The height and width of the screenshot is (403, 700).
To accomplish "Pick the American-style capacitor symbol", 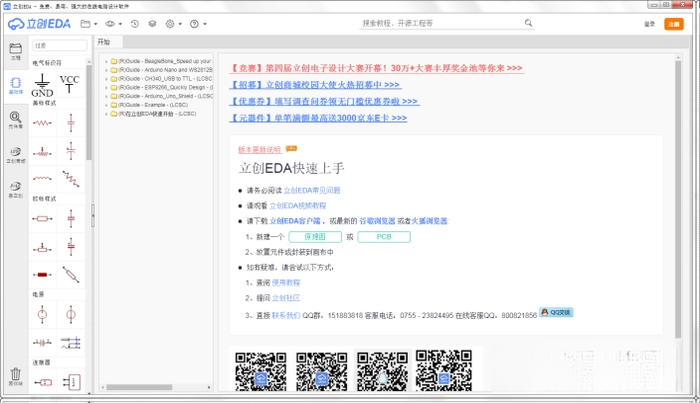I will [71, 123].
